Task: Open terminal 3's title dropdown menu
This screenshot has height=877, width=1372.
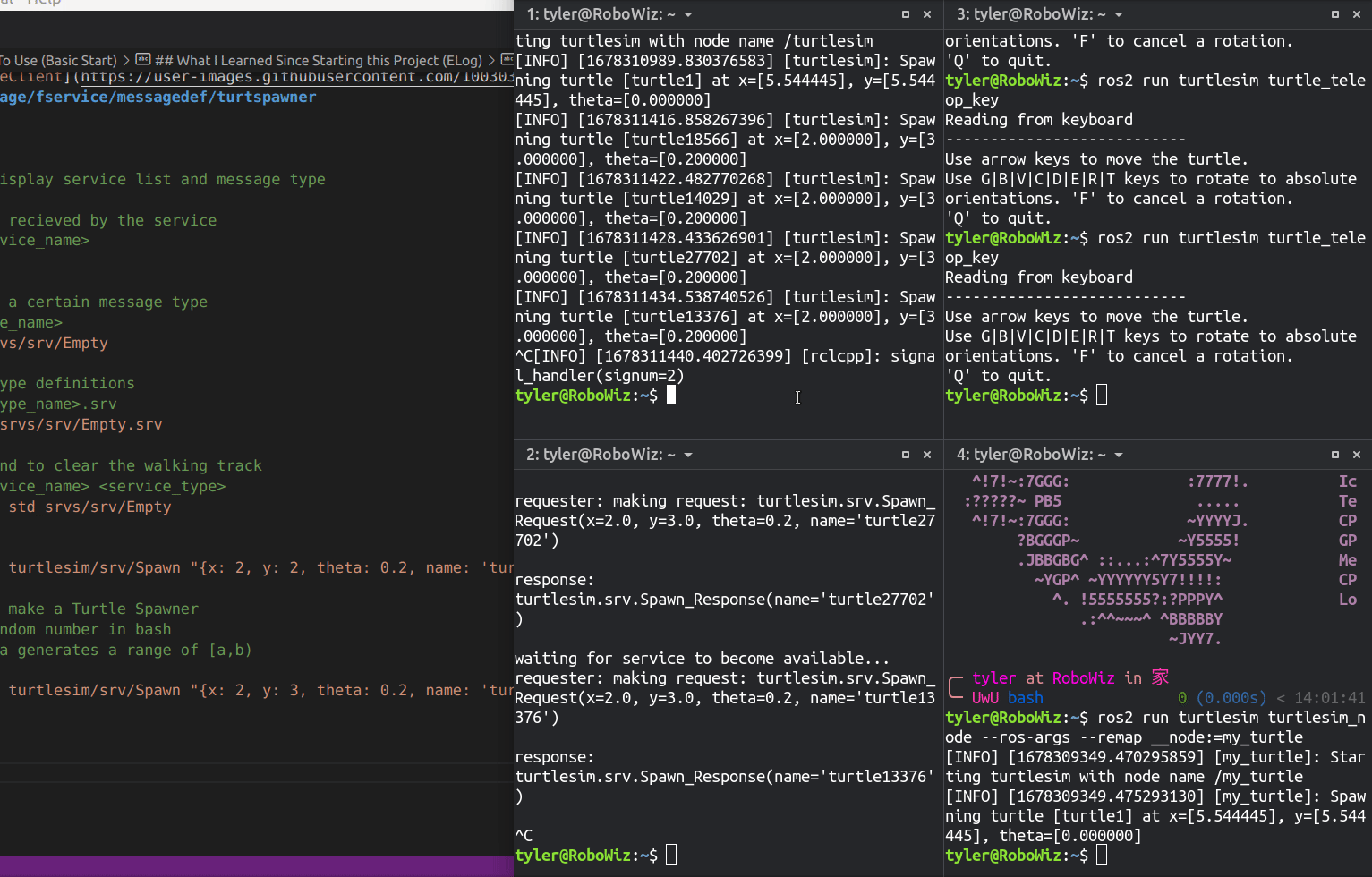Action: click(1117, 14)
